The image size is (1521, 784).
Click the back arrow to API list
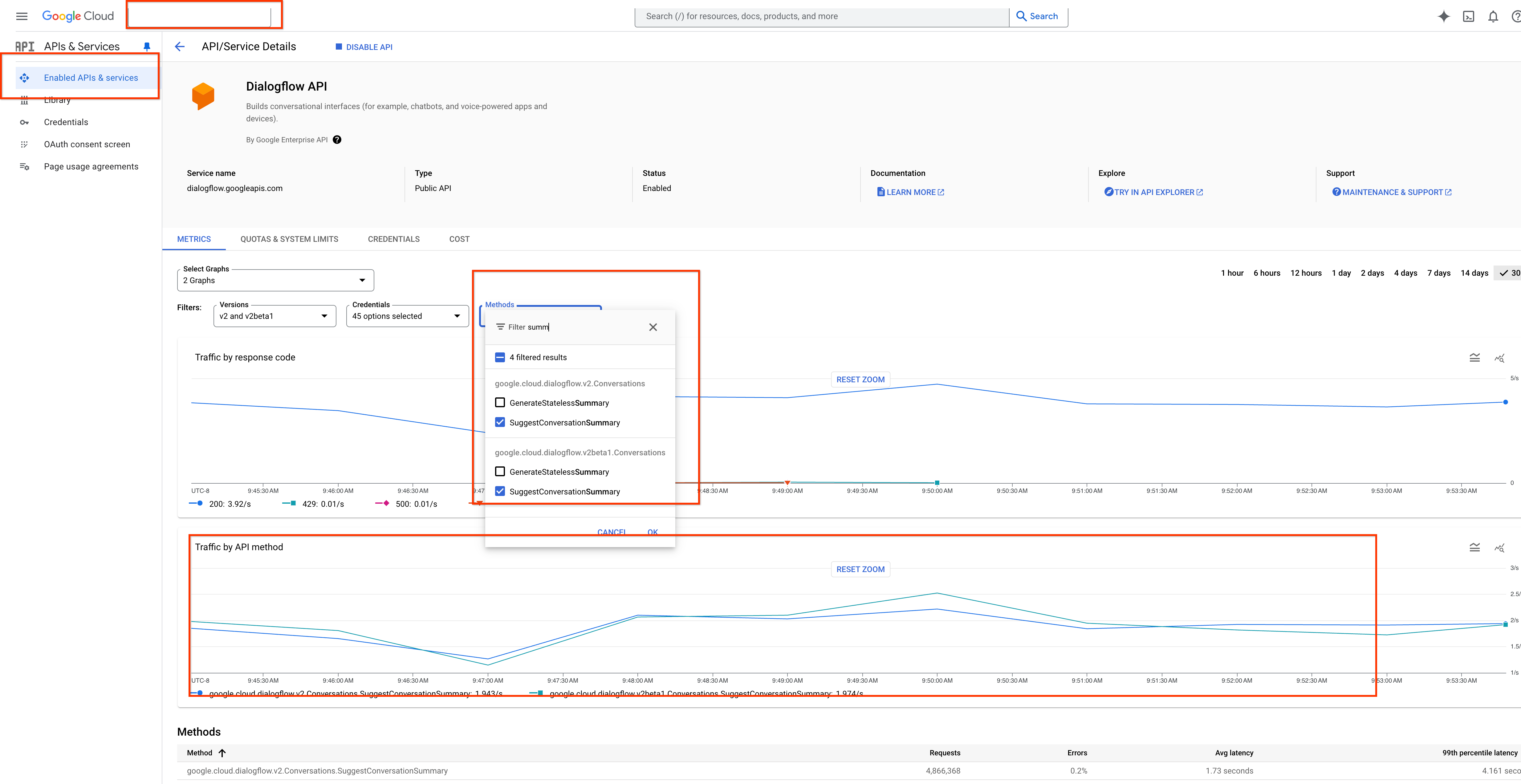coord(180,47)
